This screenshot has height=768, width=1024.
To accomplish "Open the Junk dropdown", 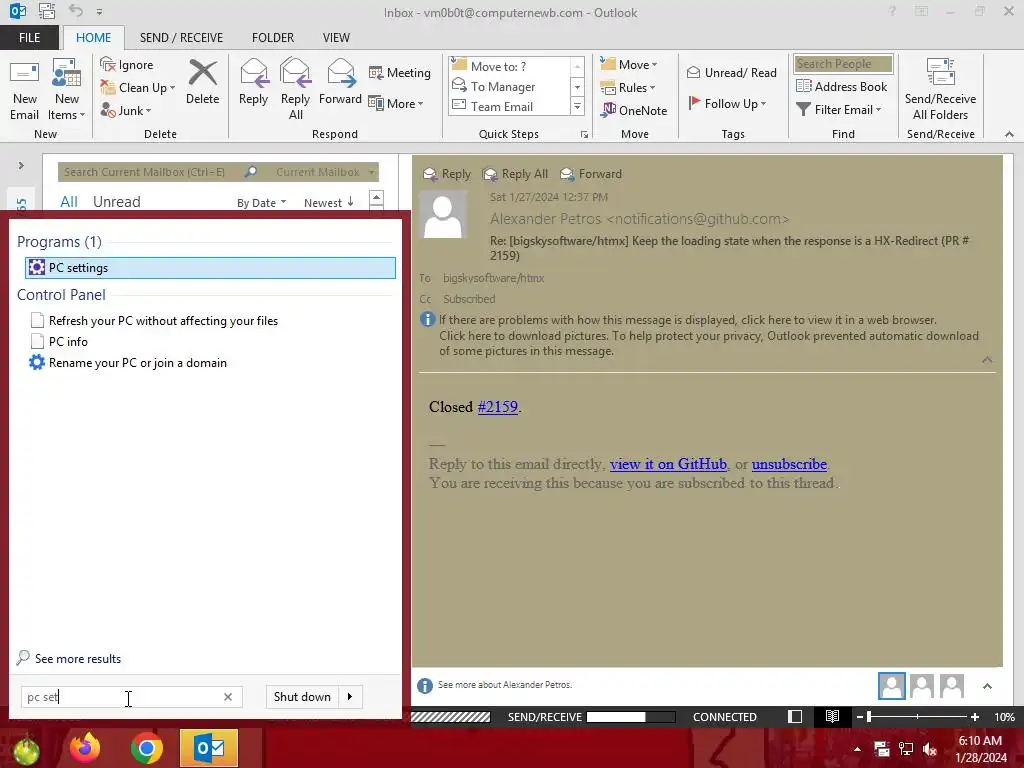I will [125, 110].
